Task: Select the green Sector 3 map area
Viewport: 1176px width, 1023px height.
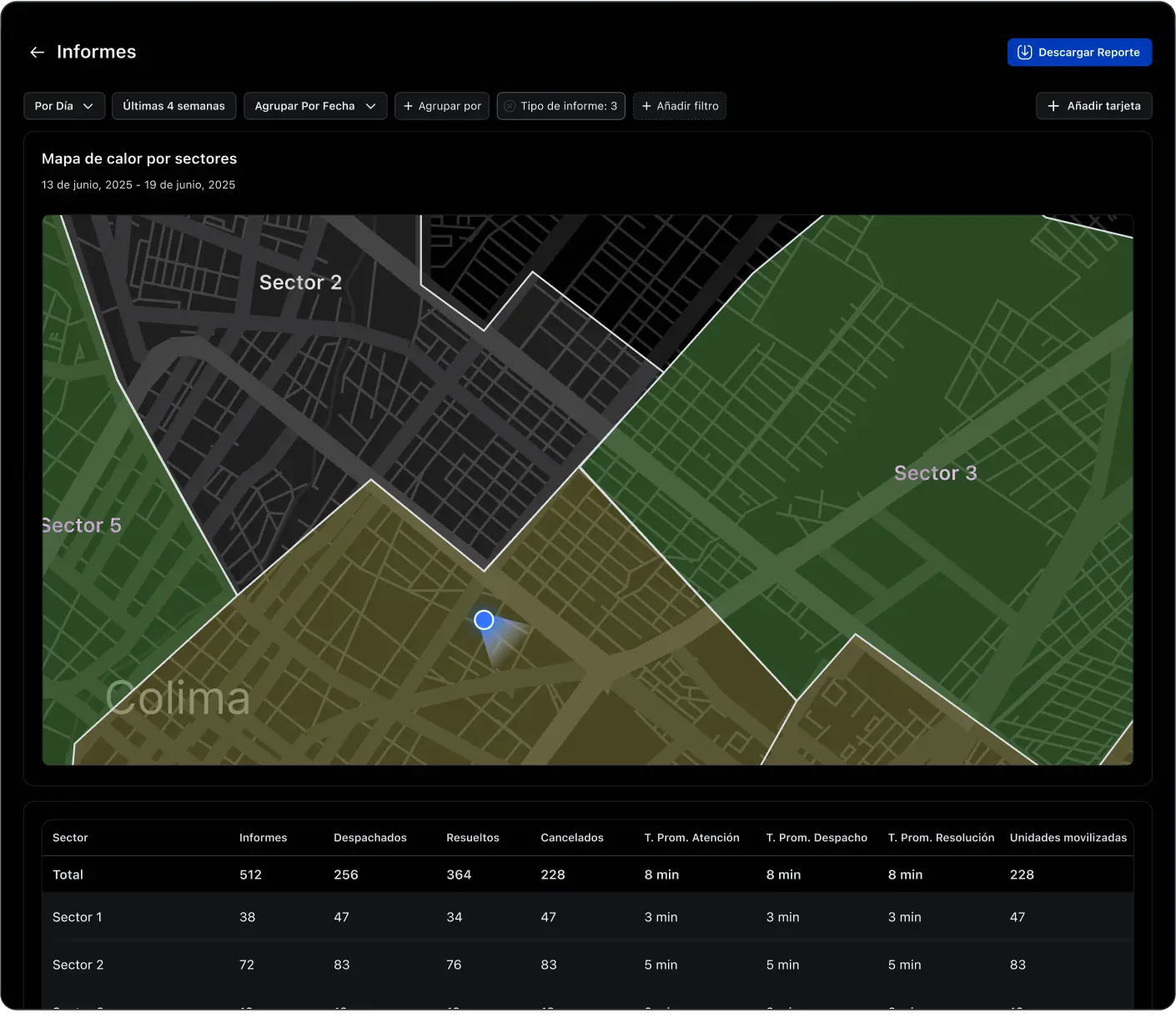Action: tap(934, 473)
